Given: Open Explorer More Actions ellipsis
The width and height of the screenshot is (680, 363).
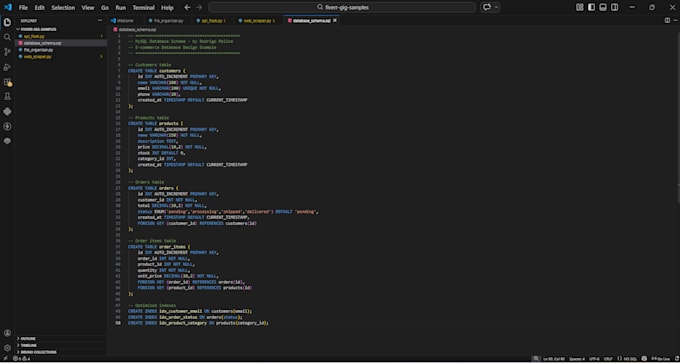Looking at the screenshot, I should [x=100, y=20].
